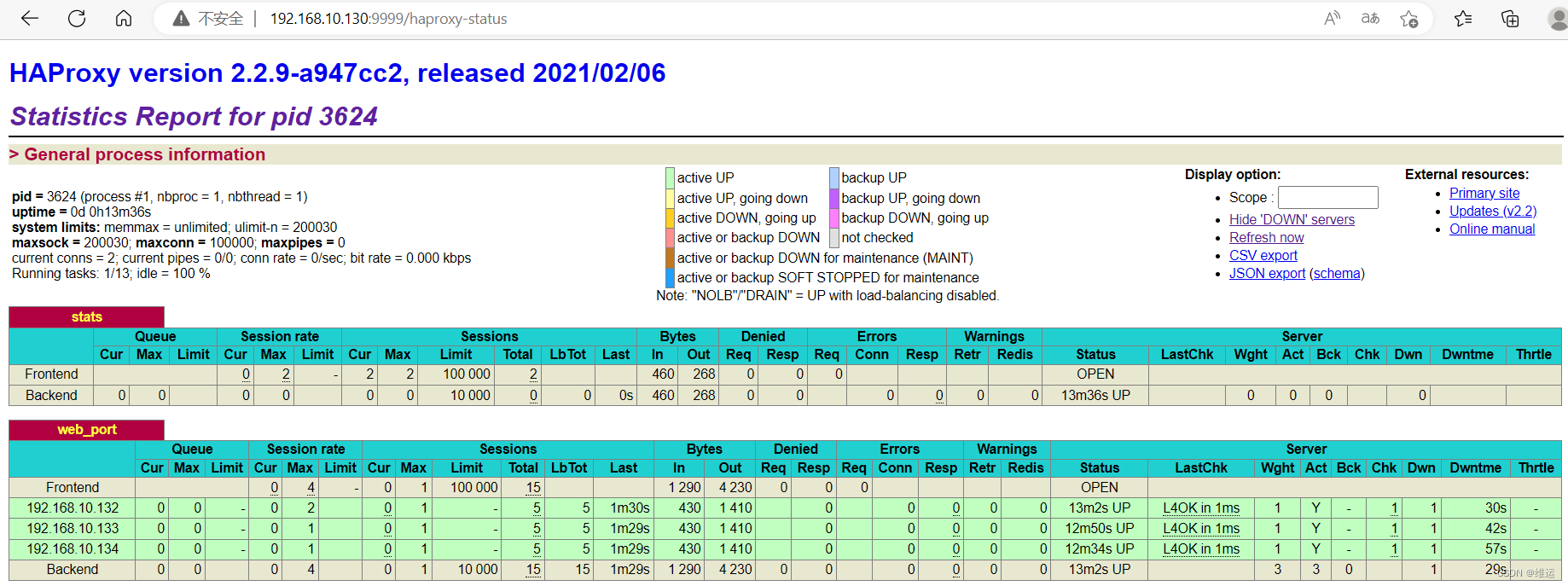Click downtime 57s for 192.168.10.134
This screenshot has width=1568, height=586.
pyautogui.click(x=1495, y=548)
